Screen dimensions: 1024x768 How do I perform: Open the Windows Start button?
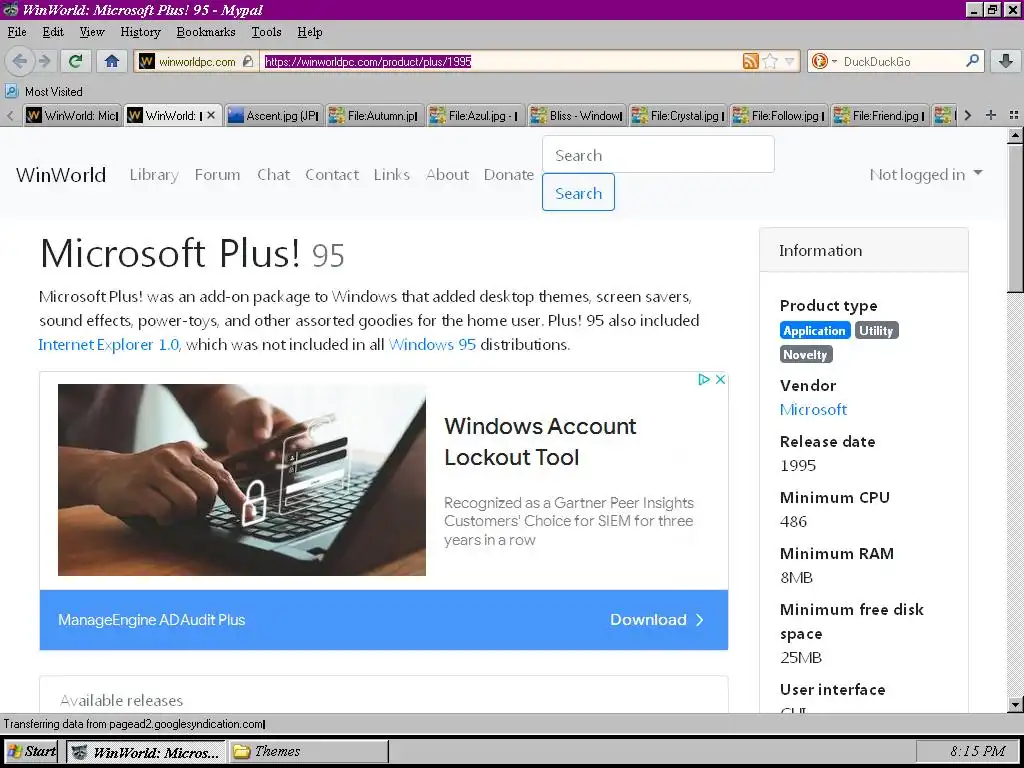tap(31, 752)
